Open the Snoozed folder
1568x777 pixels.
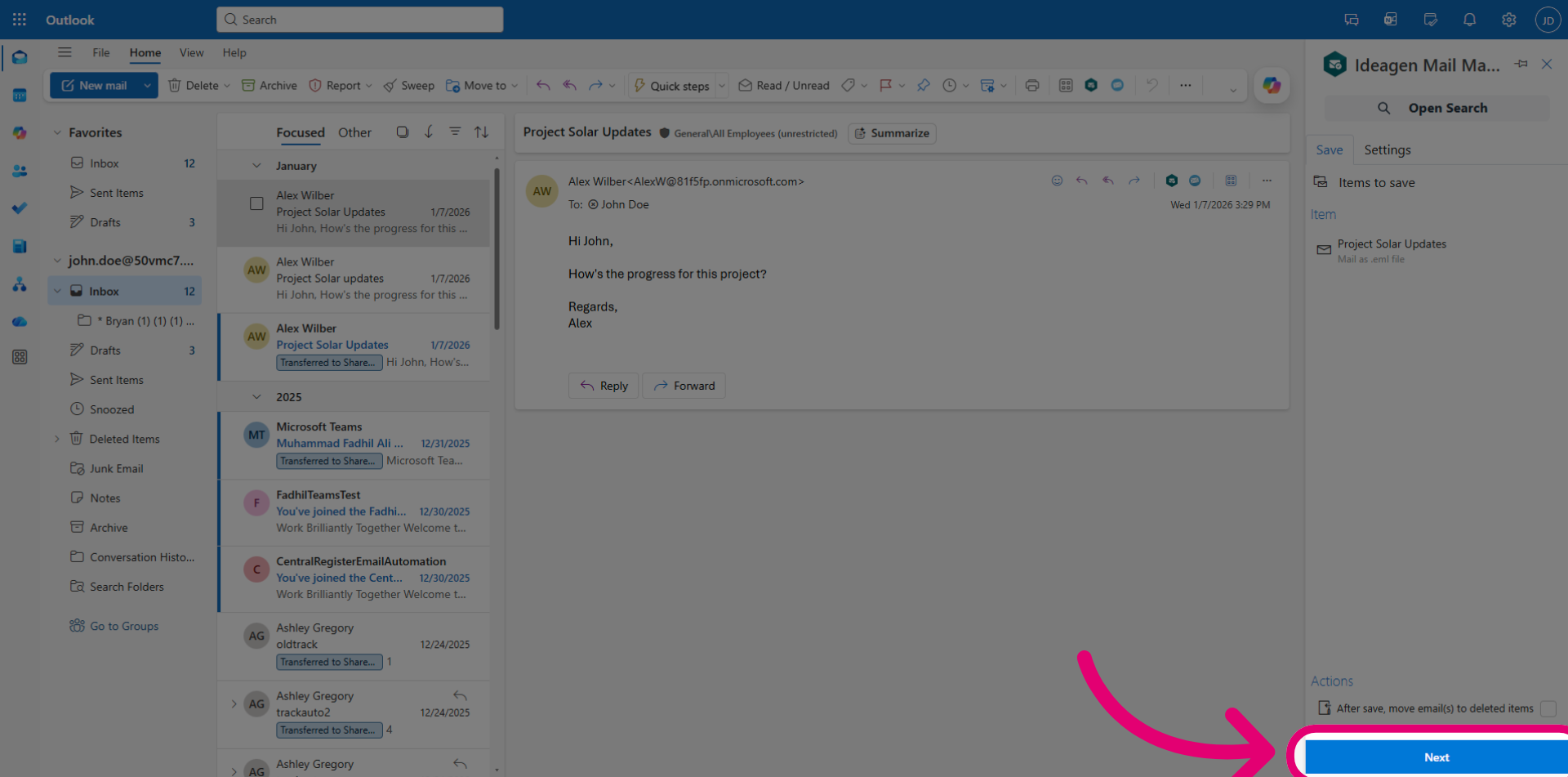(112, 409)
